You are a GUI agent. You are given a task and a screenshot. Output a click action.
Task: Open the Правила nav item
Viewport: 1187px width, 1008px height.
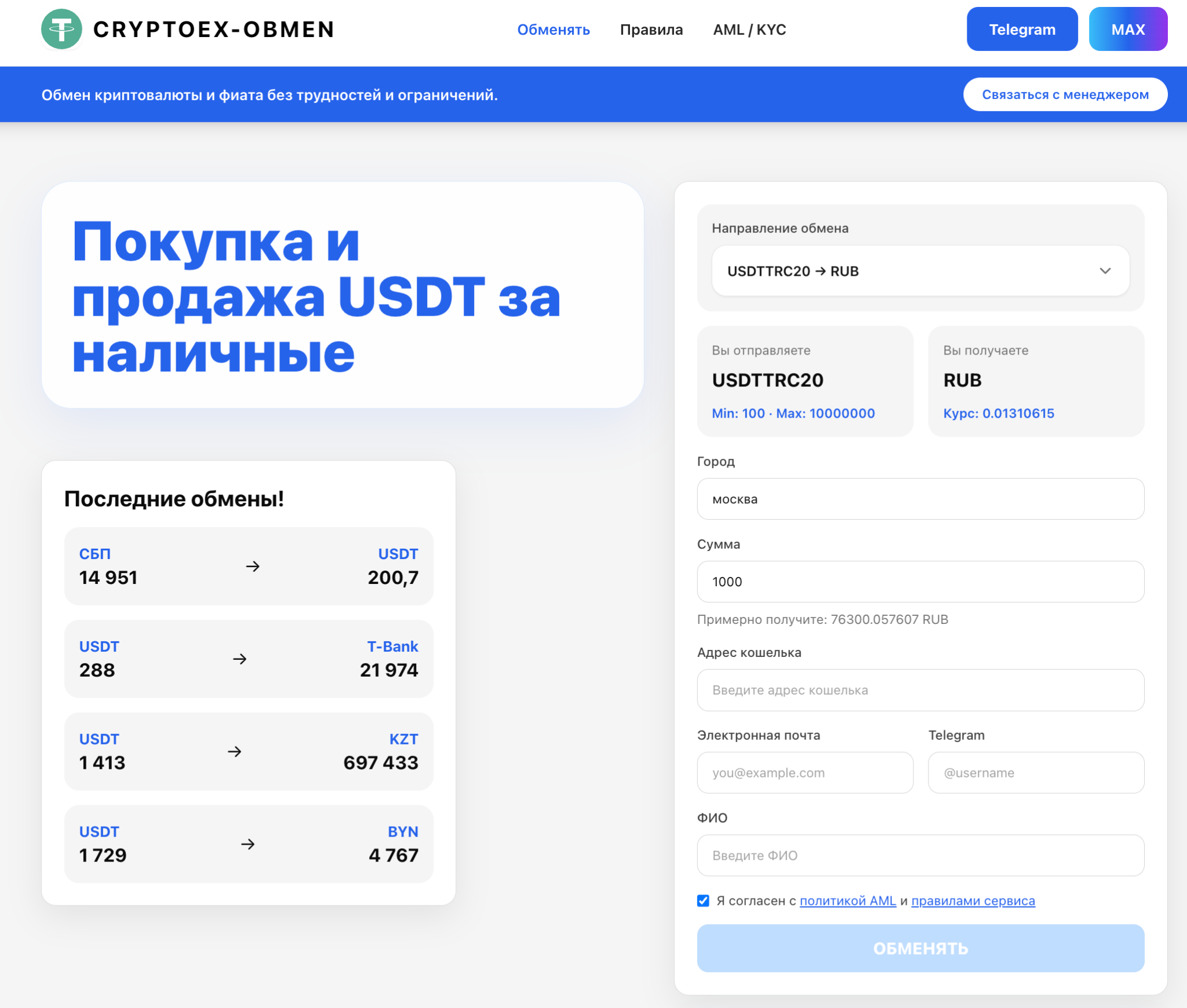pos(651,30)
